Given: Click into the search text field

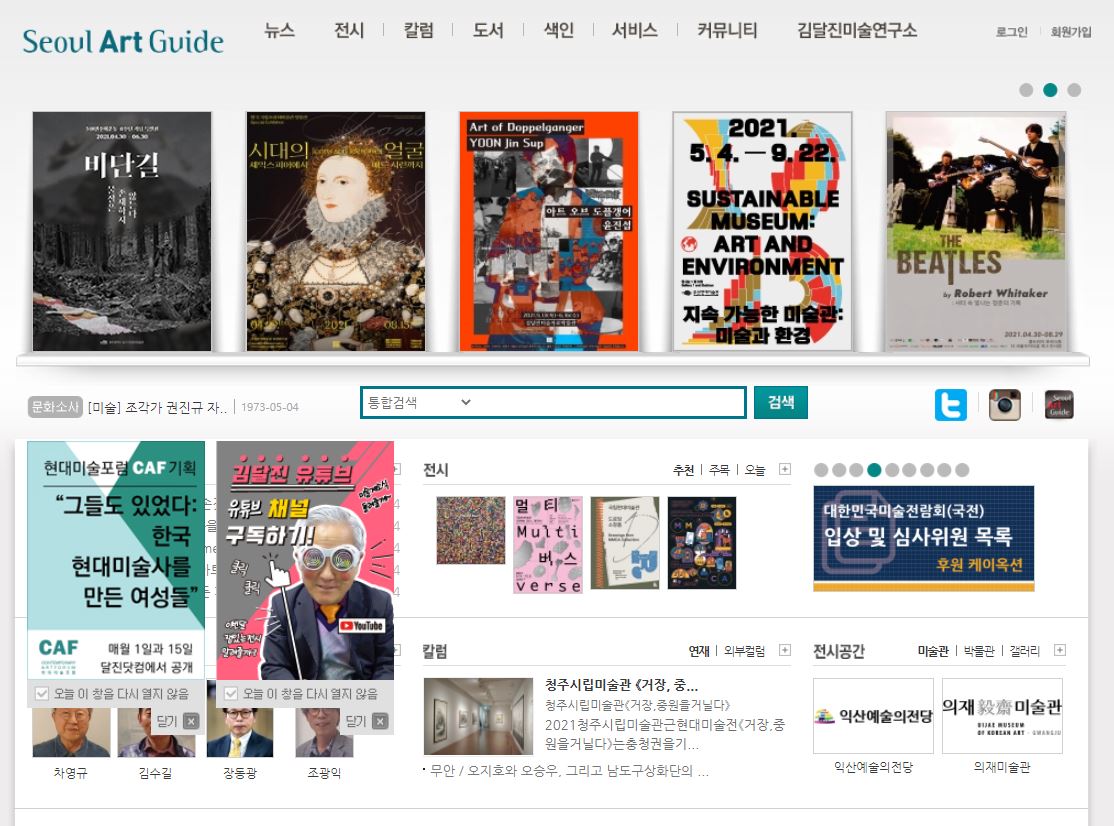Looking at the screenshot, I should pos(610,403).
